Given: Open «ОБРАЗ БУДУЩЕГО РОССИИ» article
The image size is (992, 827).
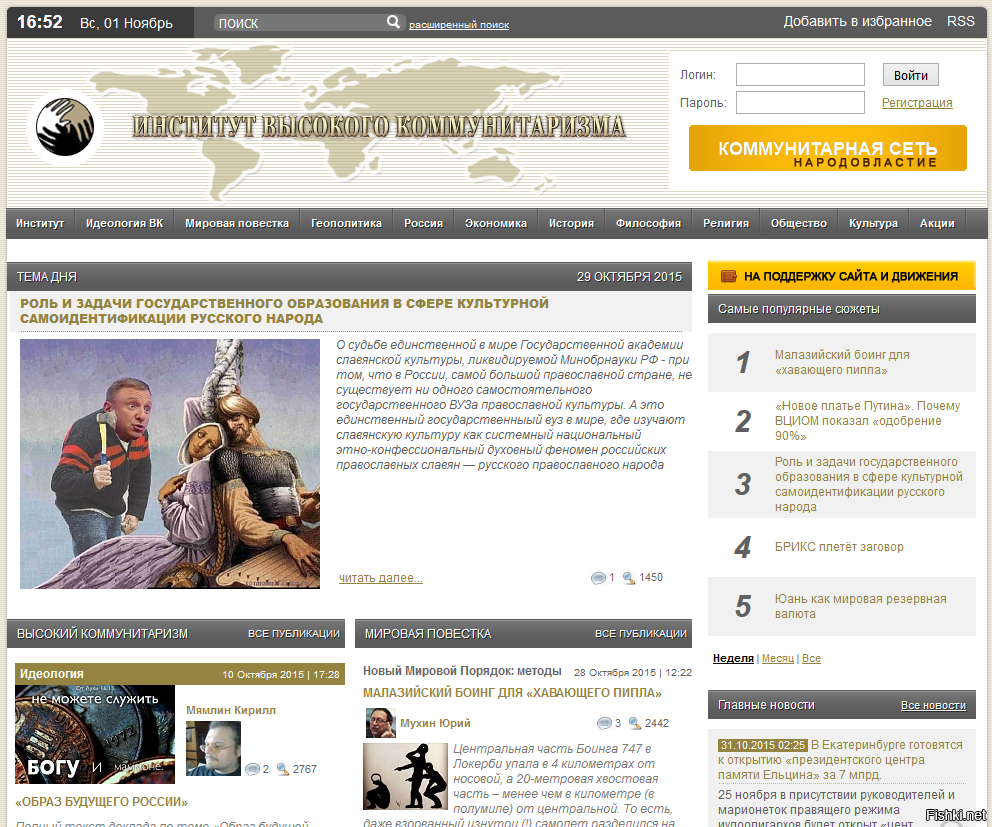Looking at the screenshot, I should (x=101, y=802).
